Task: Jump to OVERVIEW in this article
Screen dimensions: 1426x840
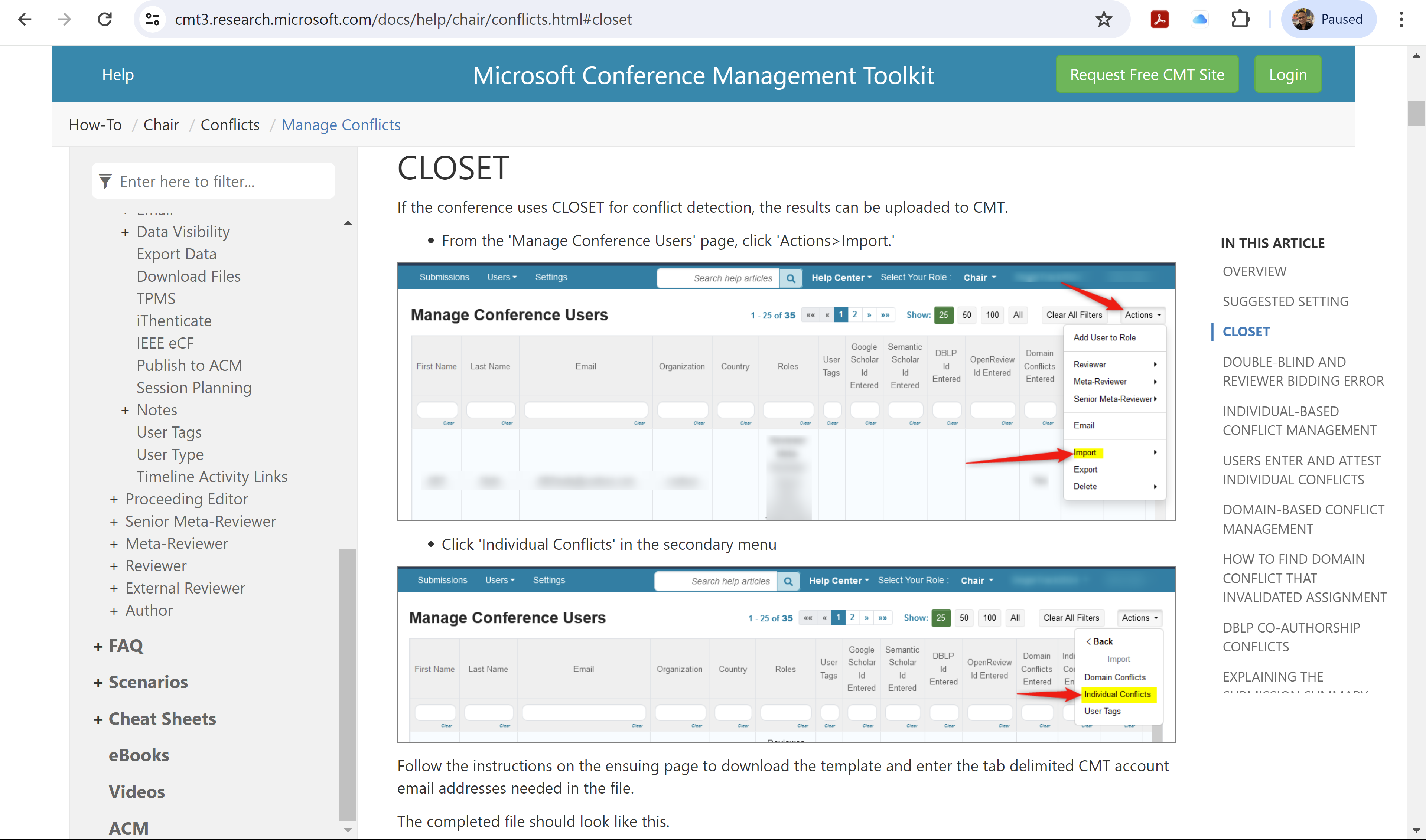Action: [x=1254, y=272]
